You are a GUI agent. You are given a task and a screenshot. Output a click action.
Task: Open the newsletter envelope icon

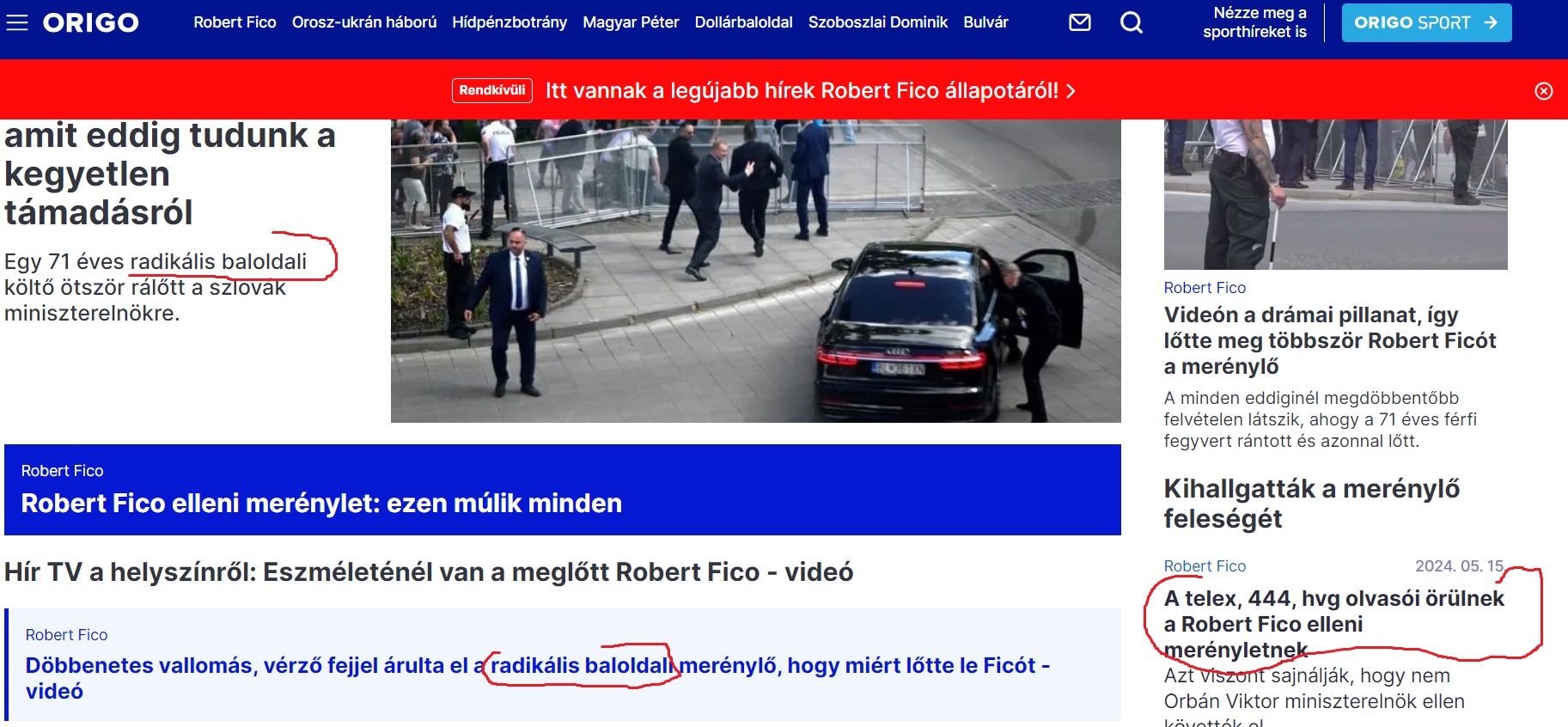click(x=1080, y=22)
